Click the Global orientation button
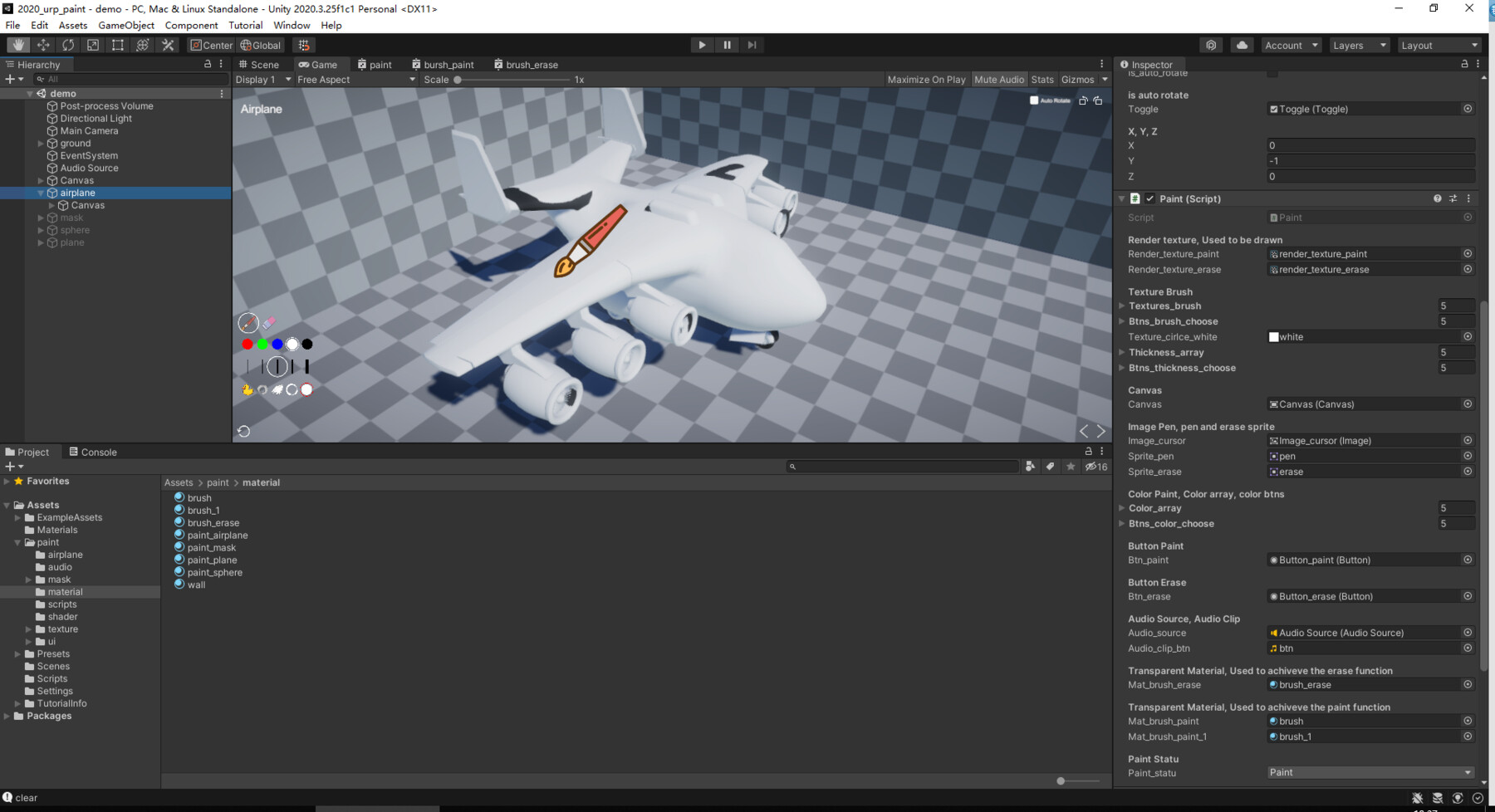Screen dimensions: 1495x812 260,45
